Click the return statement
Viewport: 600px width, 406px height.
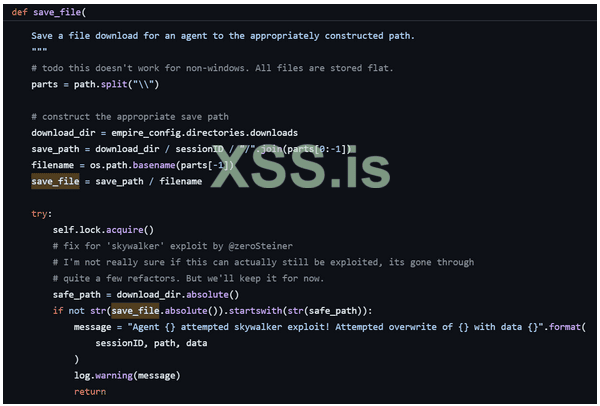click(x=89, y=391)
